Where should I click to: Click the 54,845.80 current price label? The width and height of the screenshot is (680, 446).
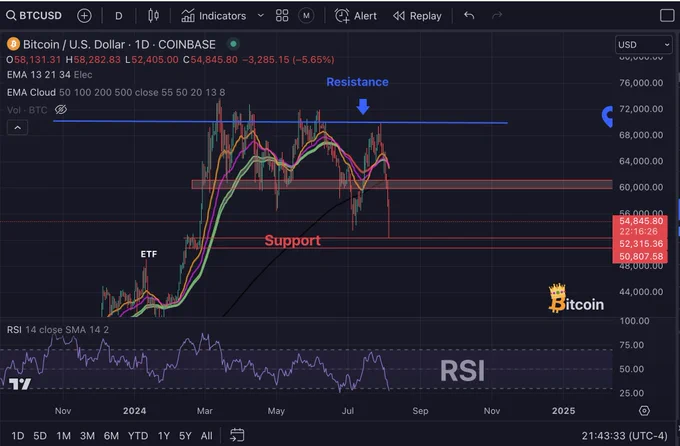pos(641,221)
